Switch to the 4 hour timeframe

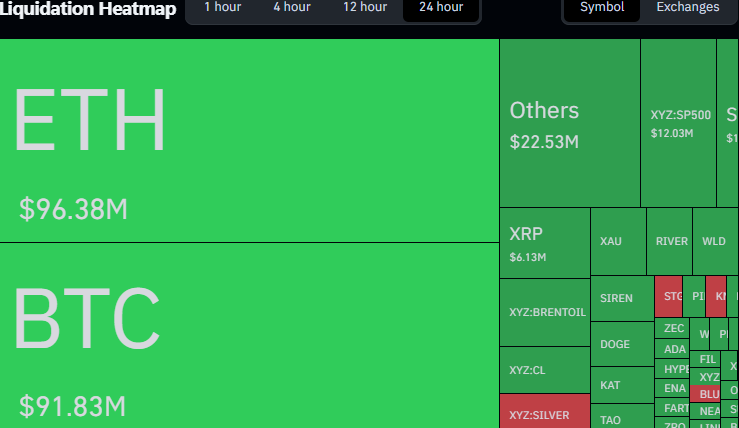tap(292, 8)
